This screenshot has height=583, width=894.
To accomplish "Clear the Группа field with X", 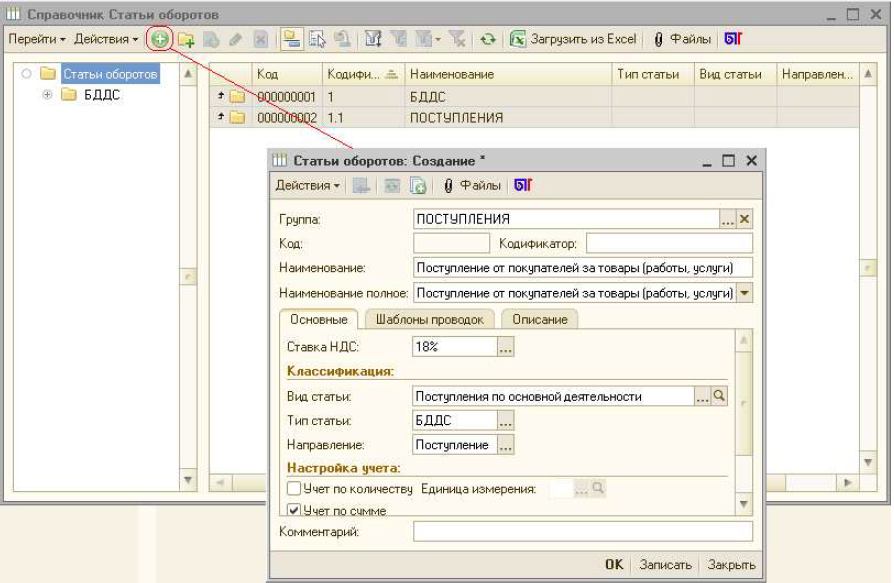I will [744, 219].
